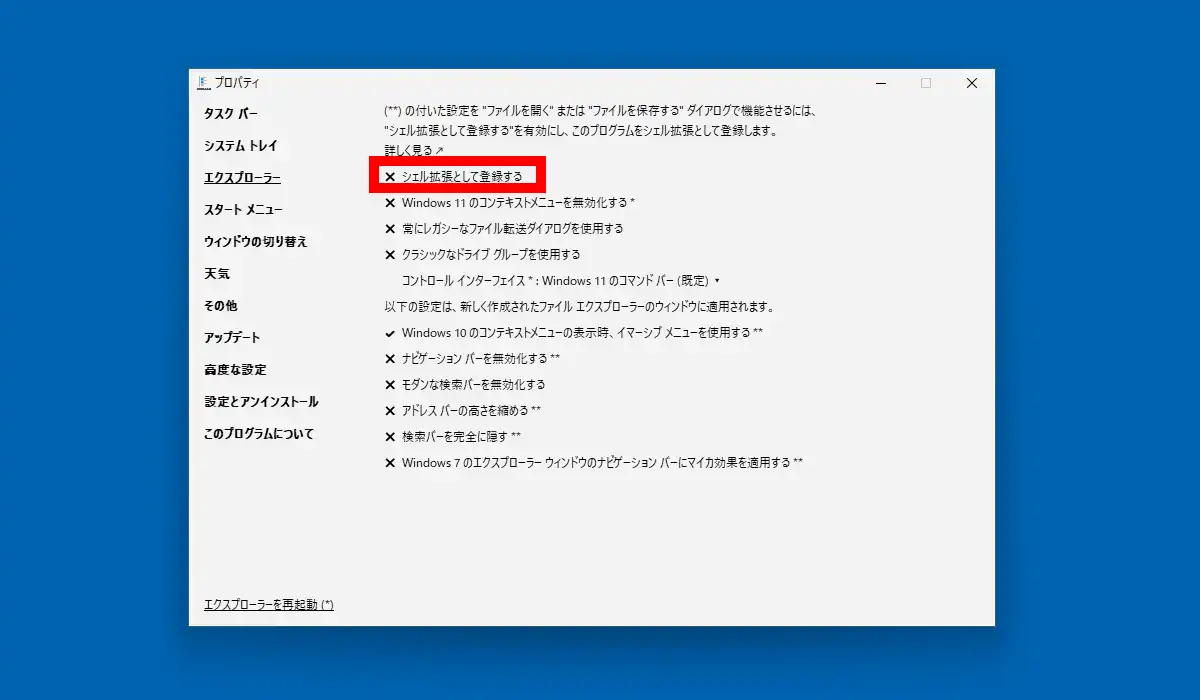Image resolution: width=1200 pixels, height=700 pixels.
Task: Click the プロパティ title text
Action: tap(237, 83)
